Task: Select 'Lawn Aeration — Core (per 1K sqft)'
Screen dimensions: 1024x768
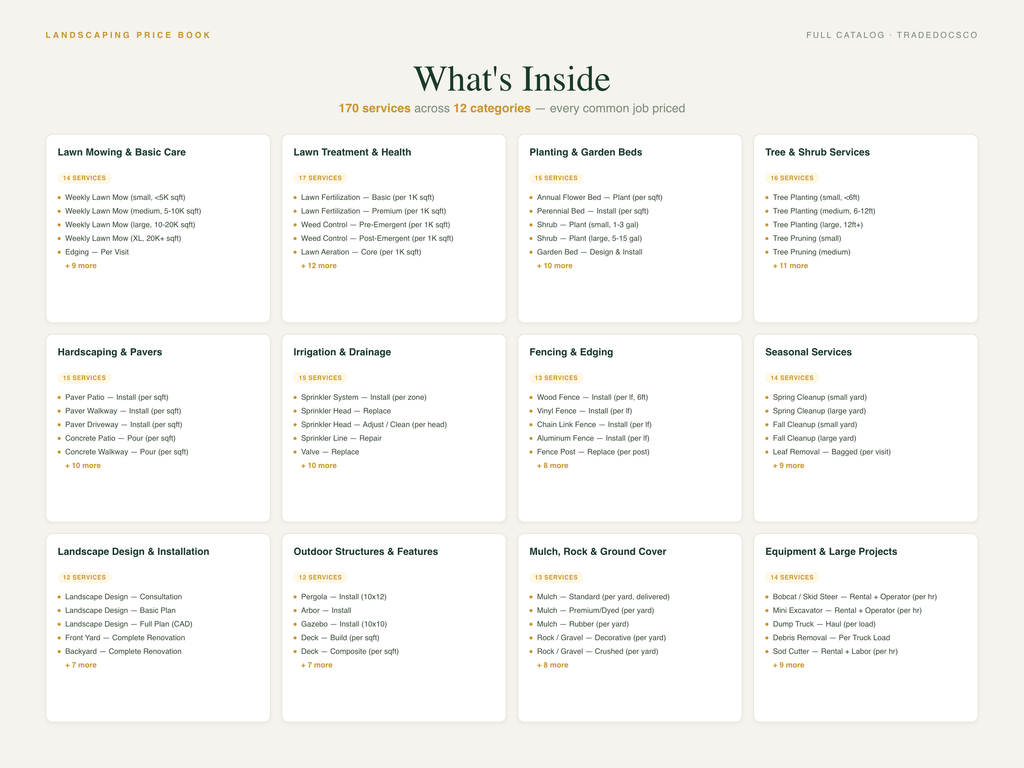Action: coord(360,252)
